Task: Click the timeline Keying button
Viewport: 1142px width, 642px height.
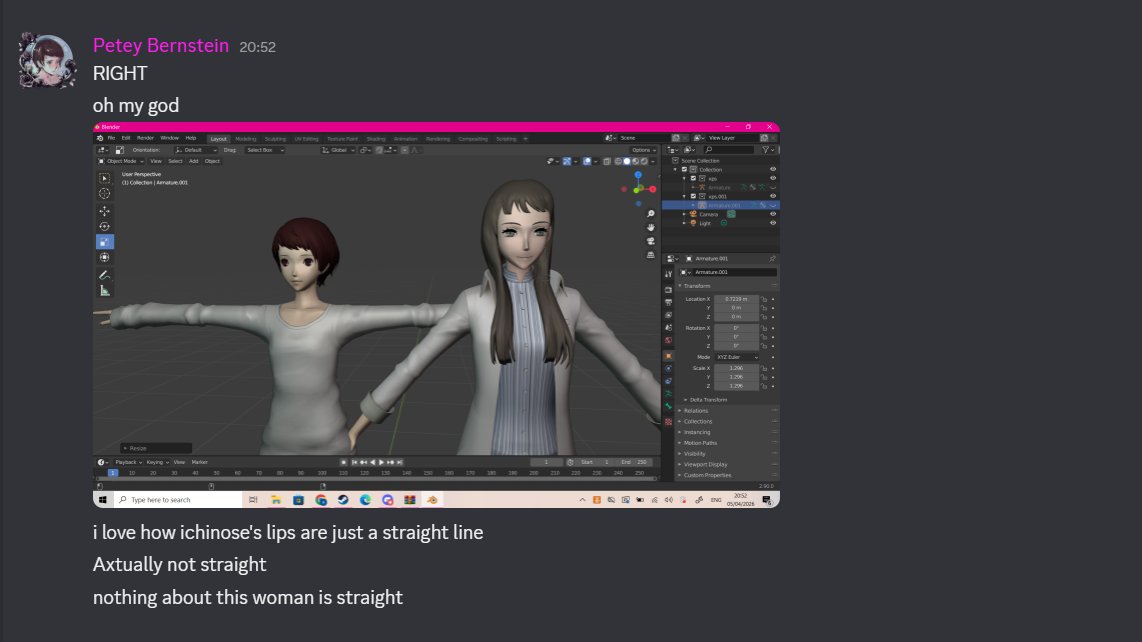Action: 157,462
